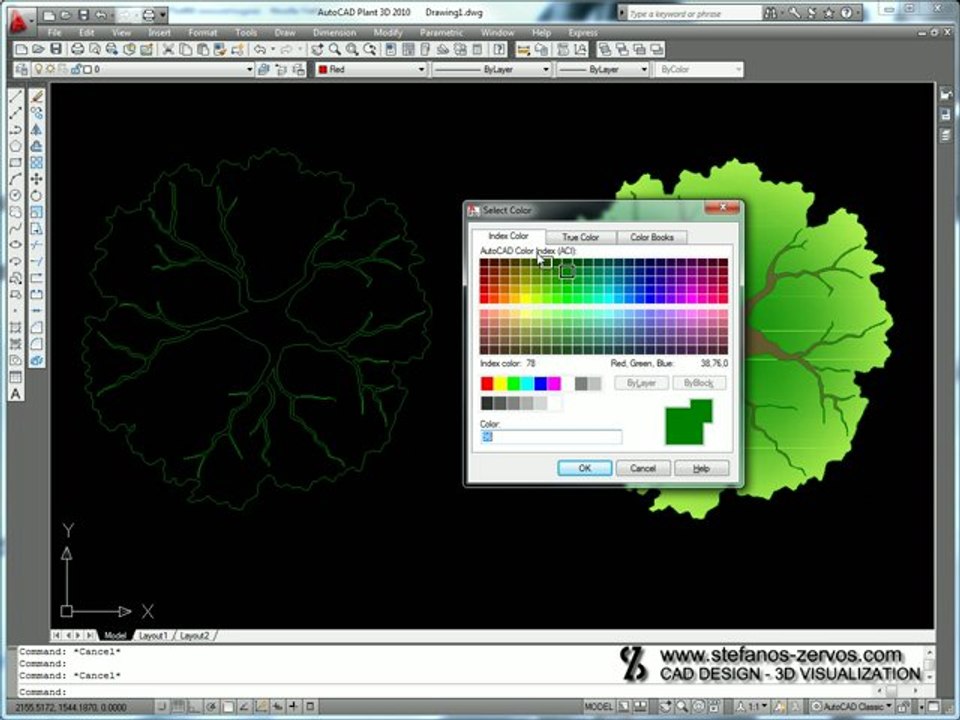Open the Format menu
The width and height of the screenshot is (960, 720).
pos(203,32)
